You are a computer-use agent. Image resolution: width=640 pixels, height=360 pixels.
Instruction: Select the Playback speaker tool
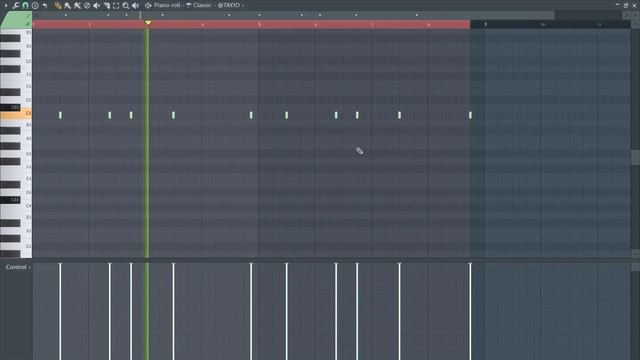[136, 5]
